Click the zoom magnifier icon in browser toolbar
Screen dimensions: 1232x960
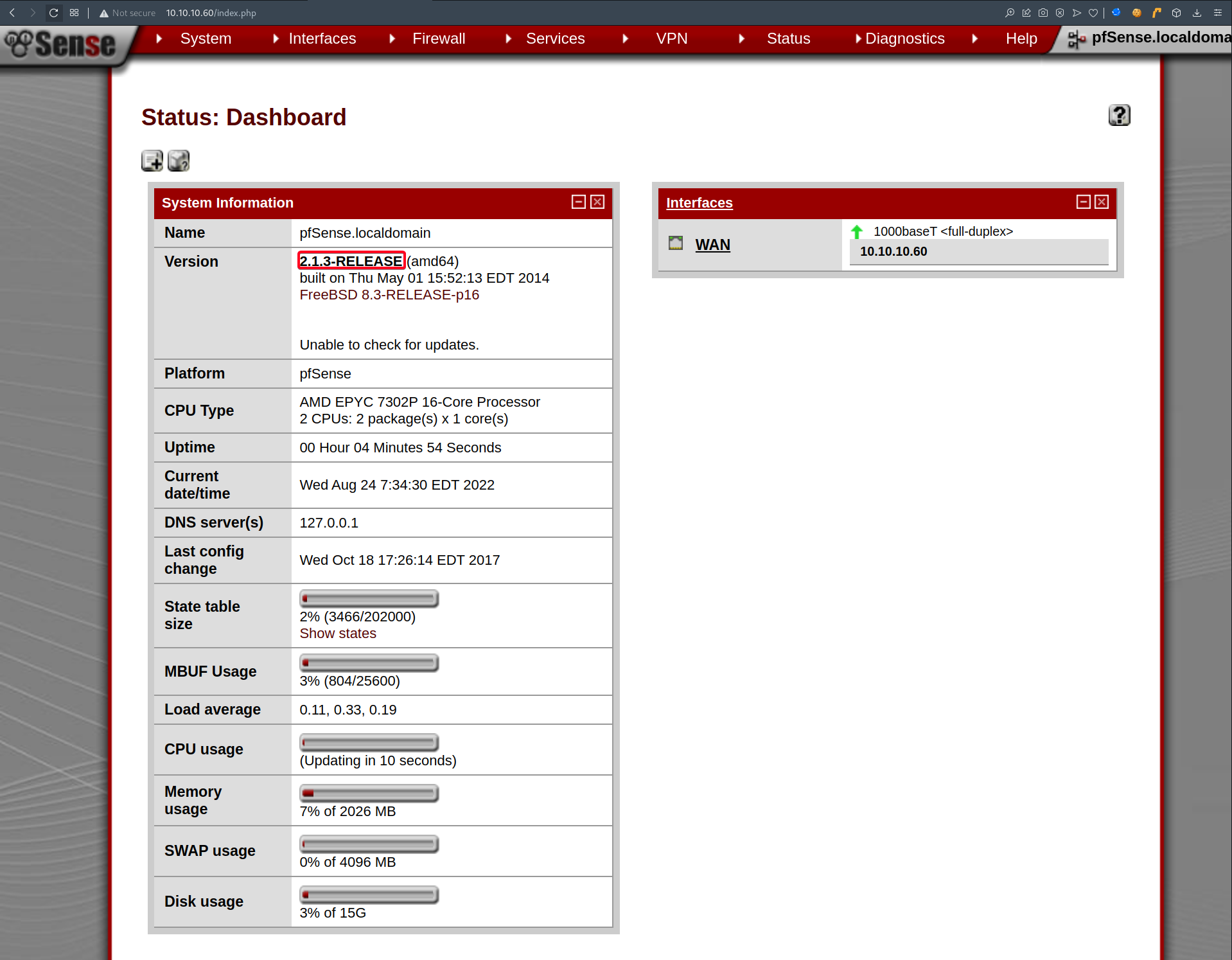pos(1010,13)
